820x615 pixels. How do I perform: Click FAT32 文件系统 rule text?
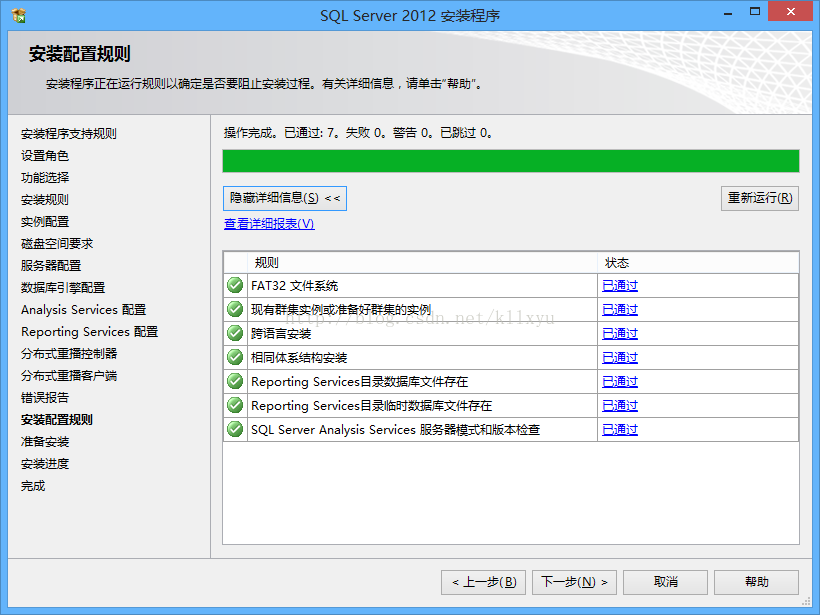click(x=294, y=286)
